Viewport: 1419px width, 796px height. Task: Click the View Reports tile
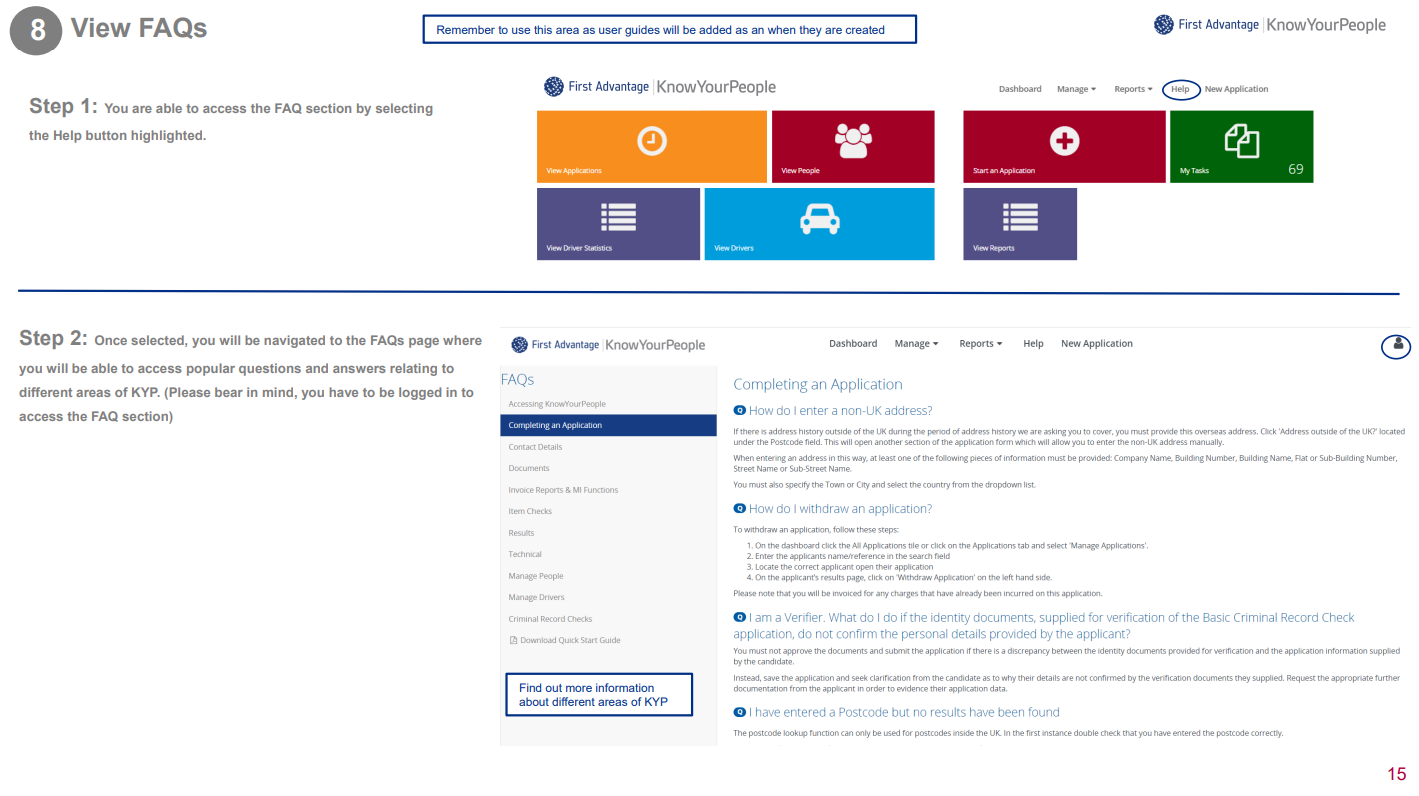point(1020,223)
